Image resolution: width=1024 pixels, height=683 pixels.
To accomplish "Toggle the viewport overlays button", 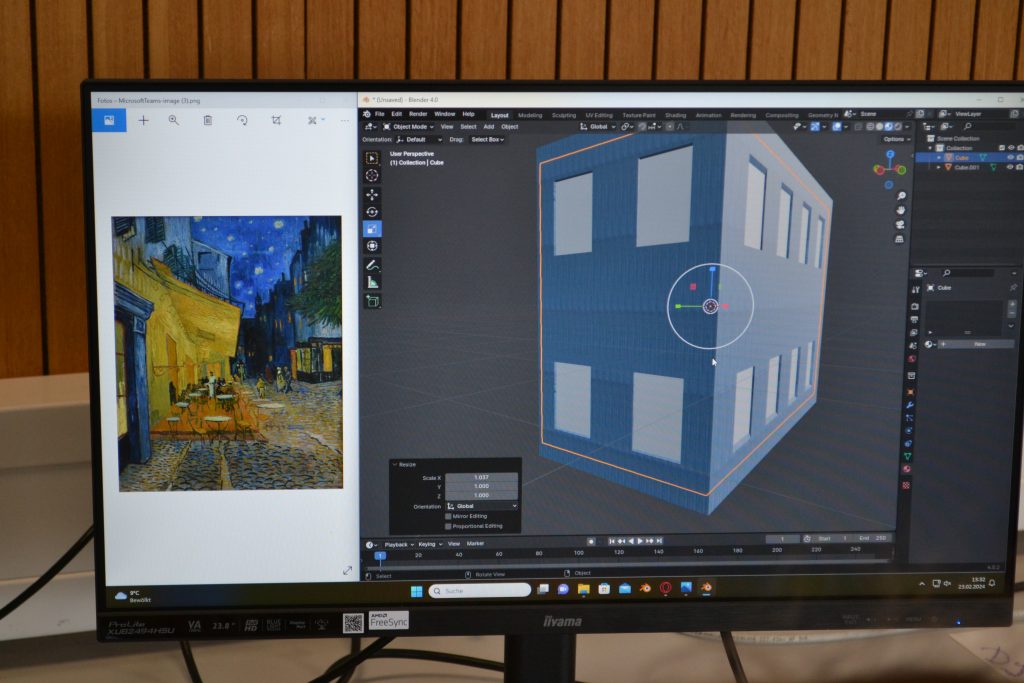I will [x=837, y=127].
